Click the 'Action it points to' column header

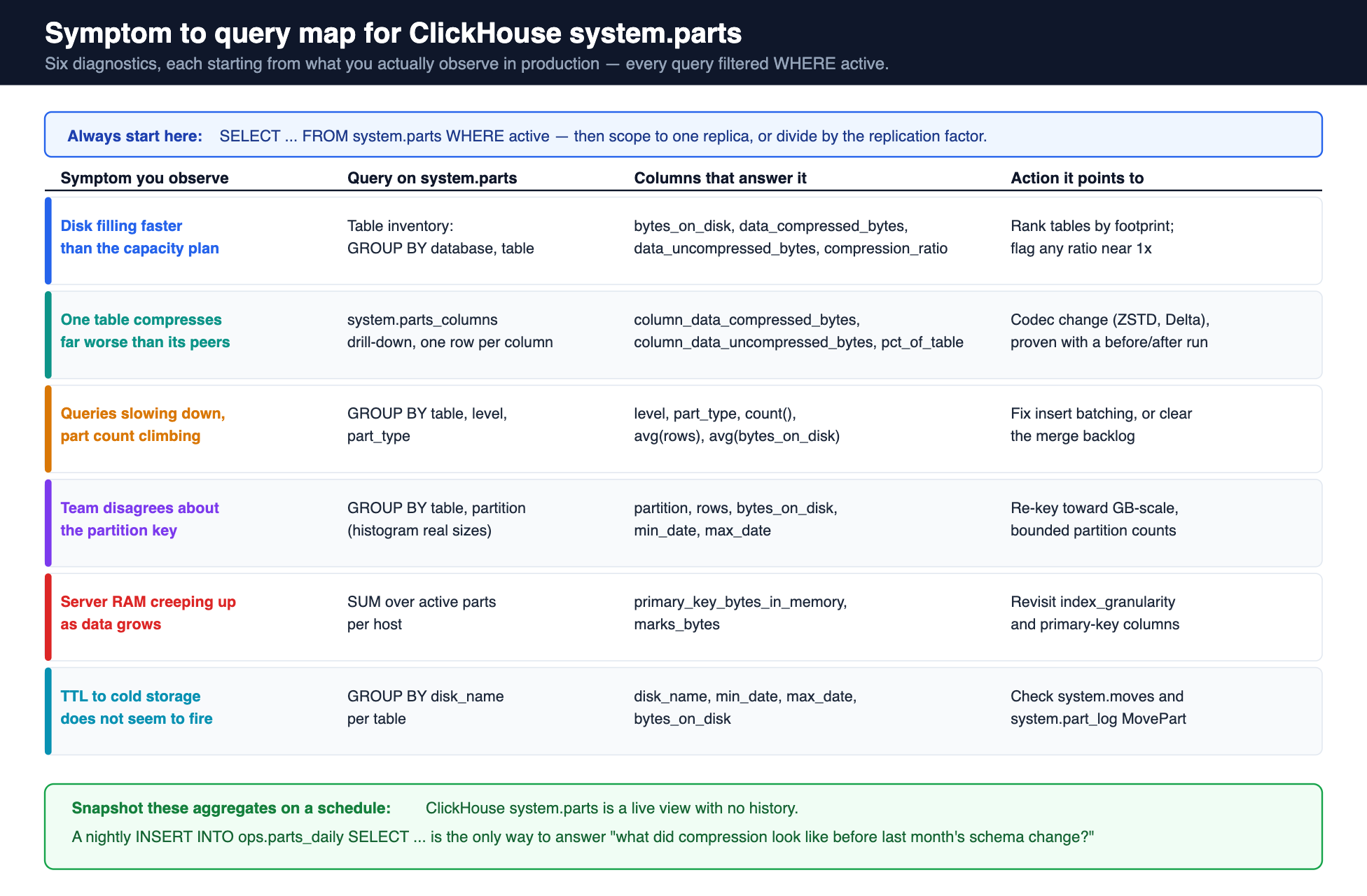click(x=1077, y=178)
